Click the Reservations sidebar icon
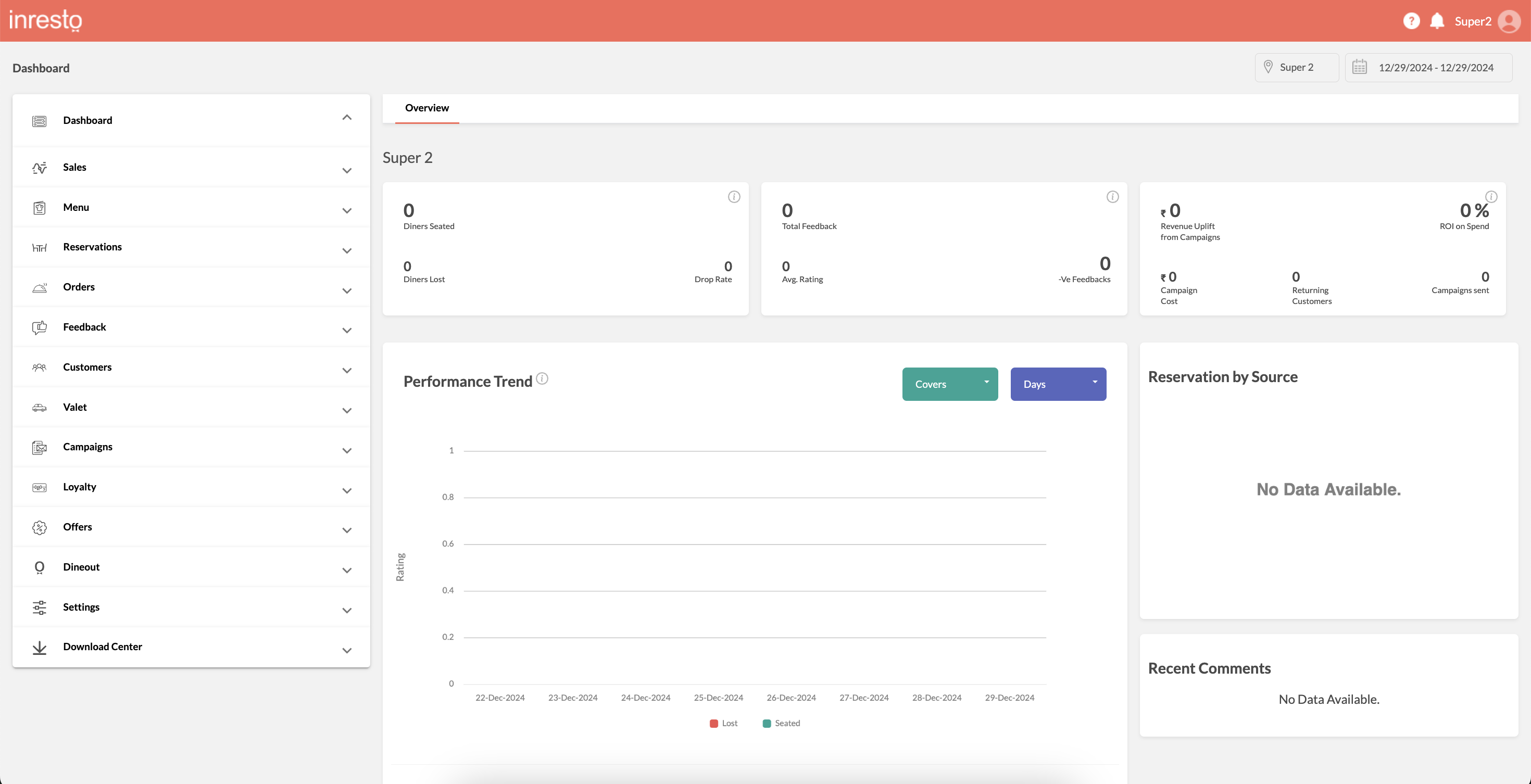1531x784 pixels. (x=39, y=248)
